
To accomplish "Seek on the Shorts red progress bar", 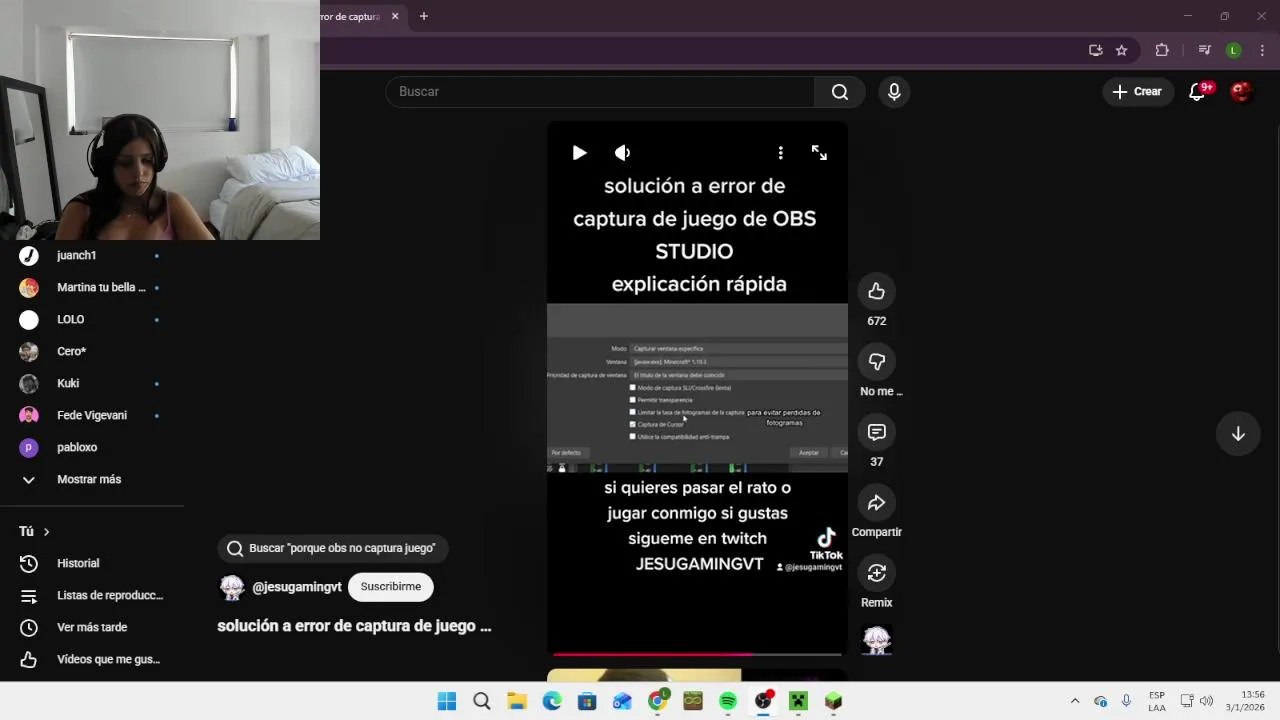I will (x=697, y=654).
